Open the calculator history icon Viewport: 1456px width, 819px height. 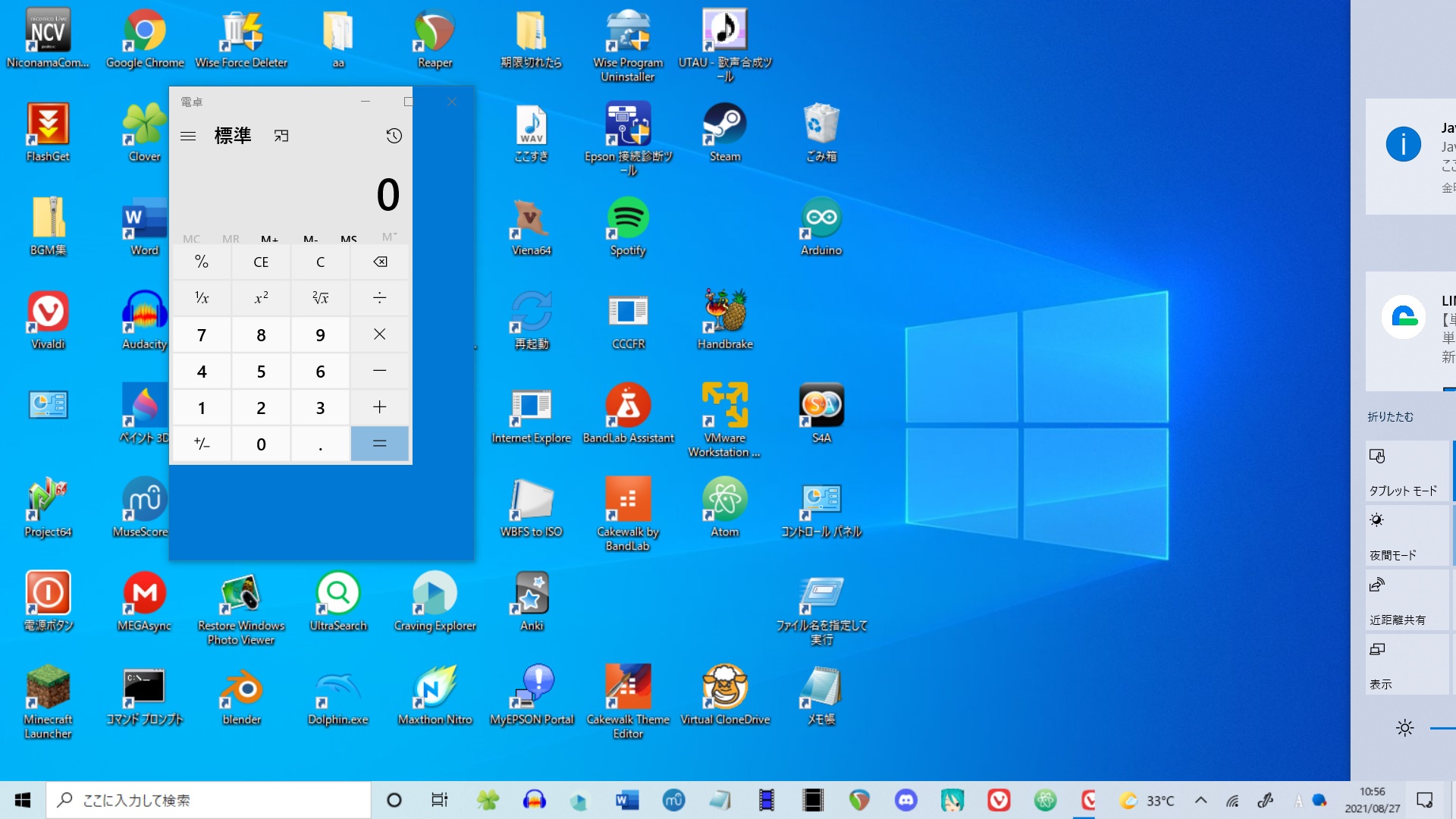tap(394, 136)
